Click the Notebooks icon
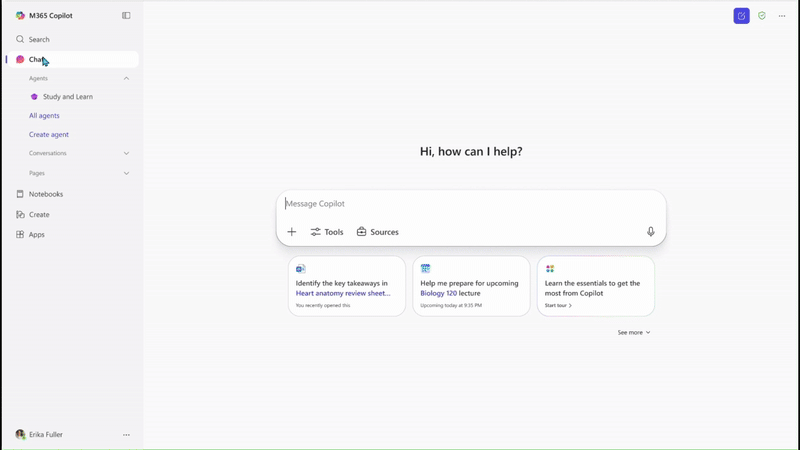Image resolution: width=800 pixels, height=450 pixels. click(x=20, y=194)
